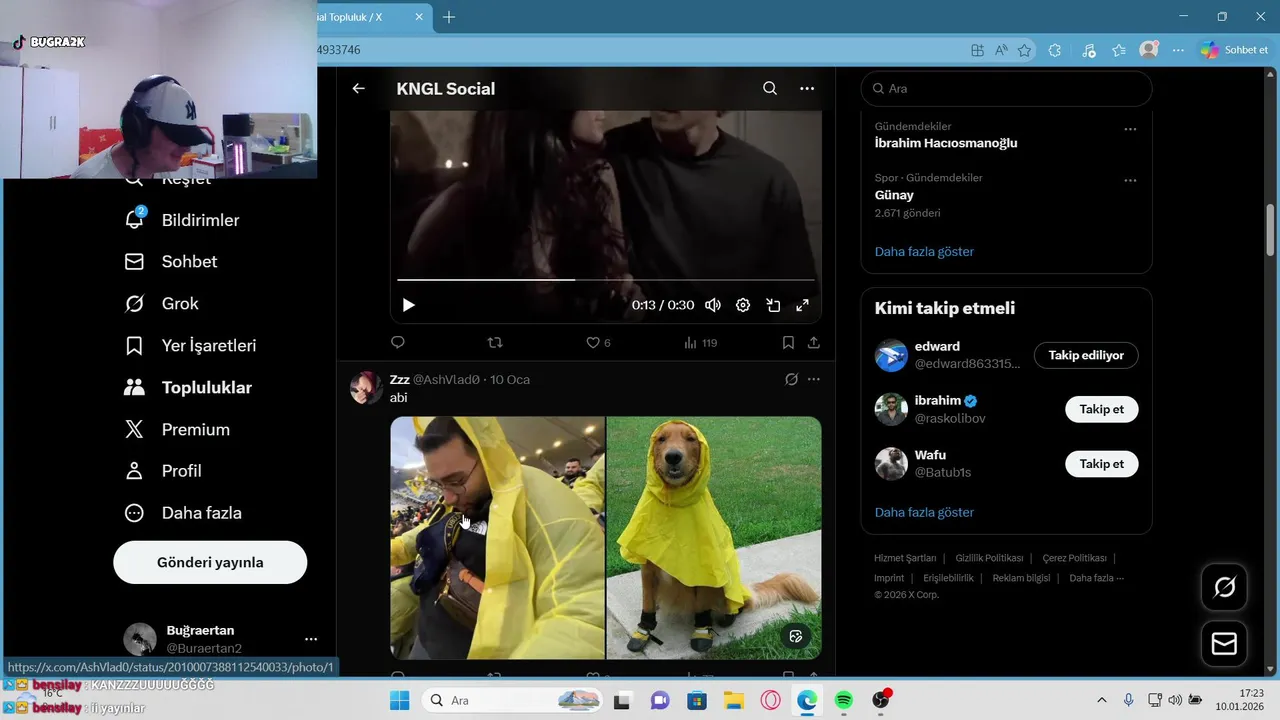The width and height of the screenshot is (1280, 720).
Task: Open options for İbrahim Hacıosmanoğlu trend
Action: (x=1130, y=129)
